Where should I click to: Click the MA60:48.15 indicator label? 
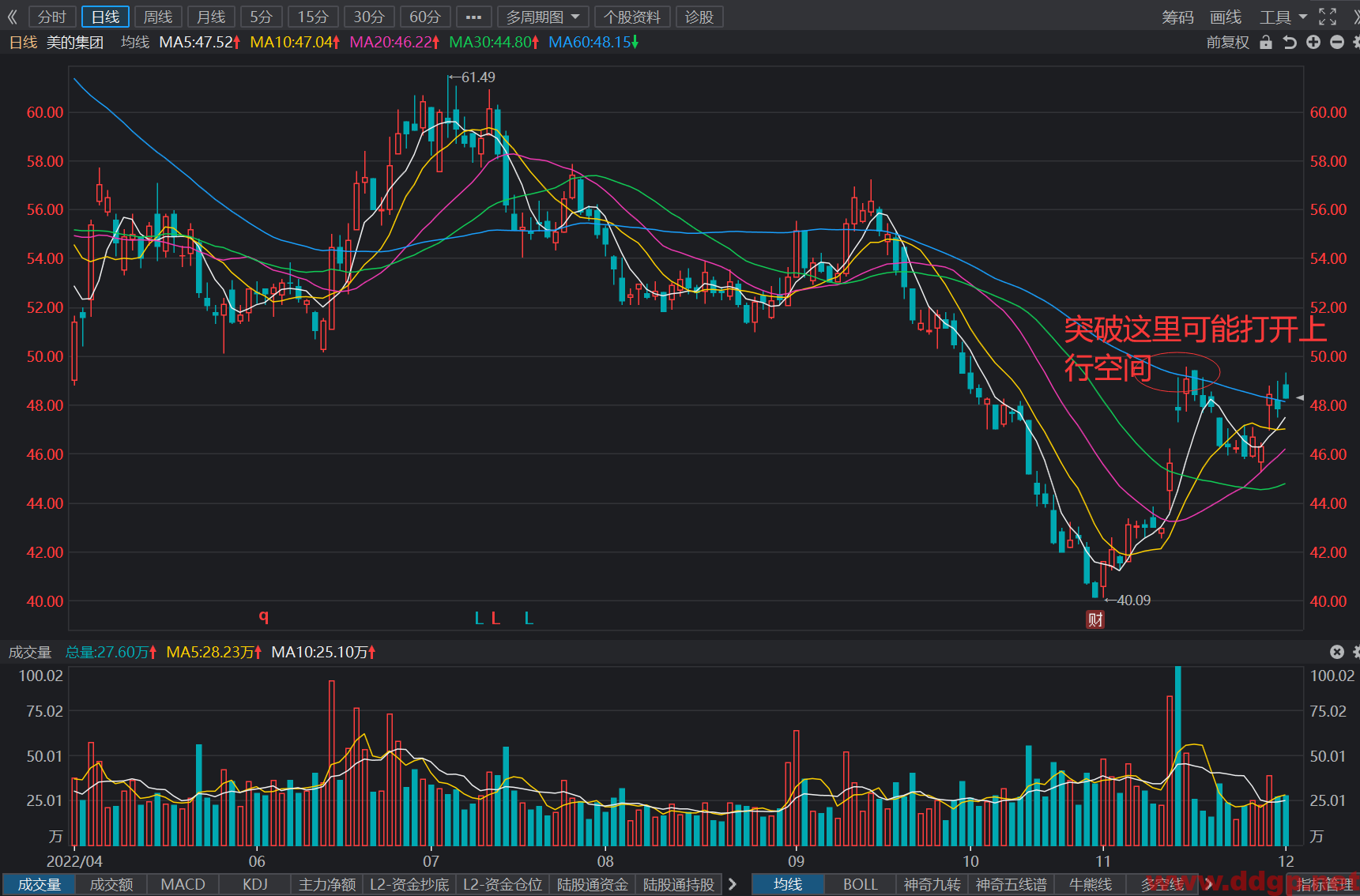coord(593,42)
